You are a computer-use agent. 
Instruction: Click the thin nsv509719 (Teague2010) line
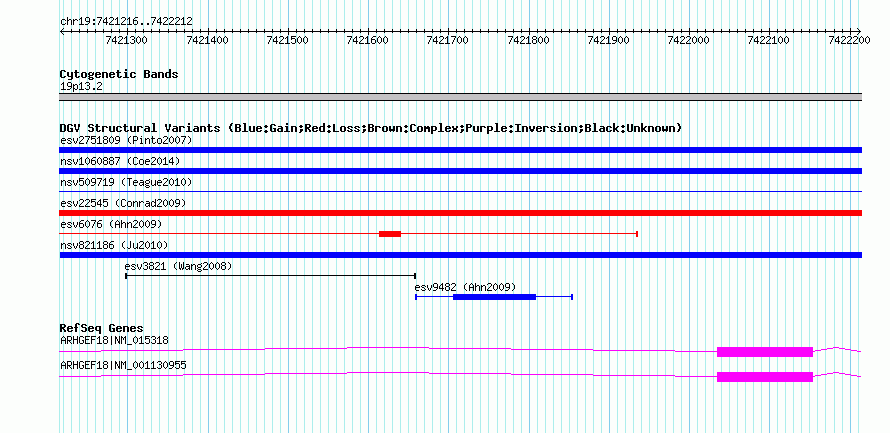460,192
